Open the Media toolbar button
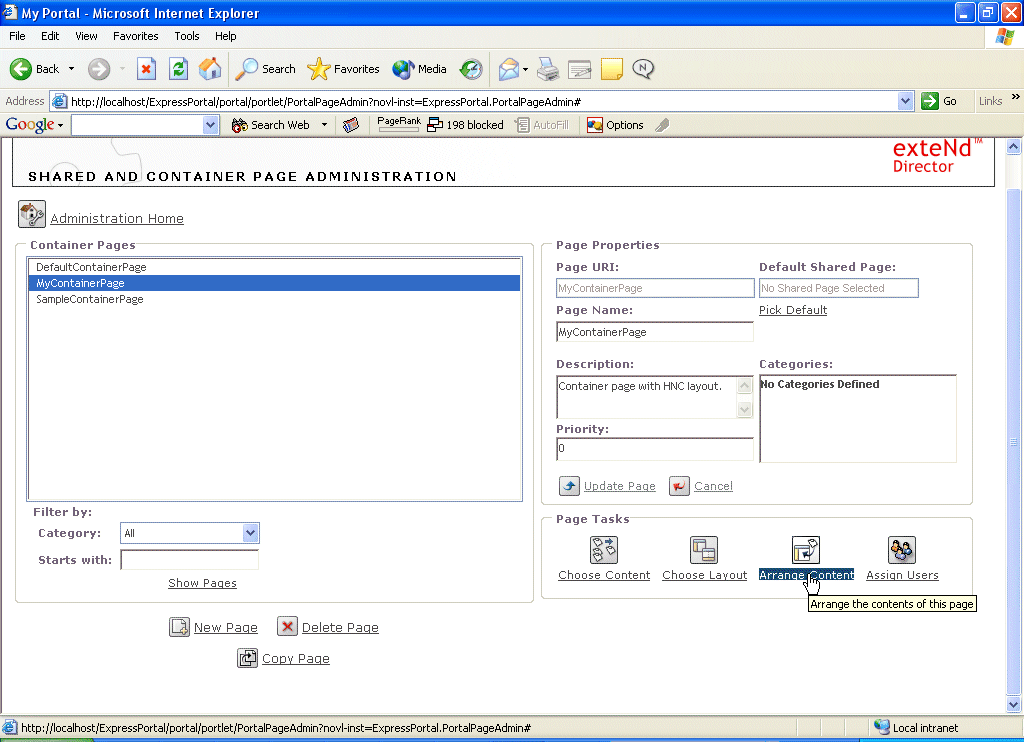This screenshot has width=1024, height=742. click(419, 69)
